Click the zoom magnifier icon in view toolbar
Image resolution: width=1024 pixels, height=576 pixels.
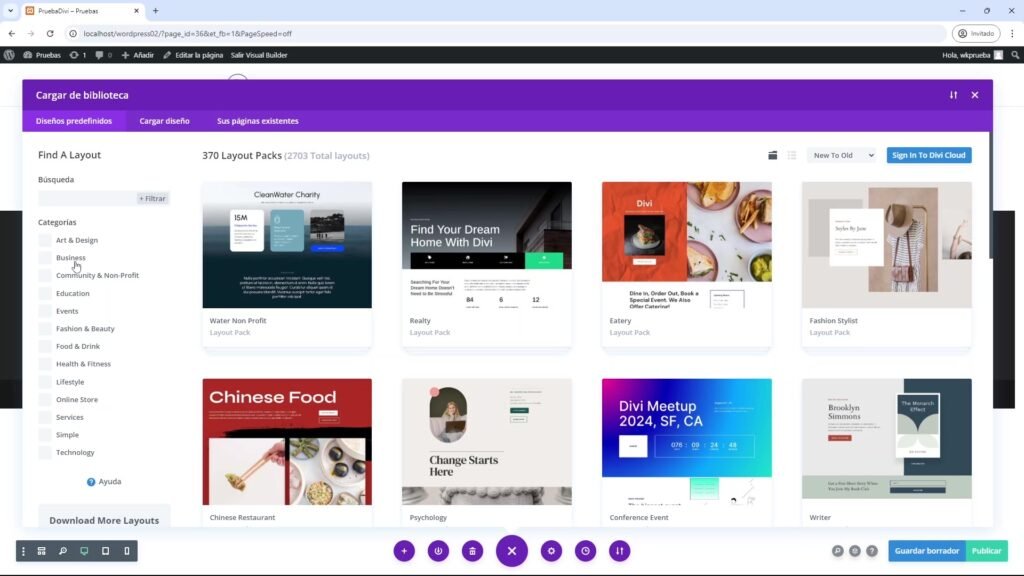[63, 551]
